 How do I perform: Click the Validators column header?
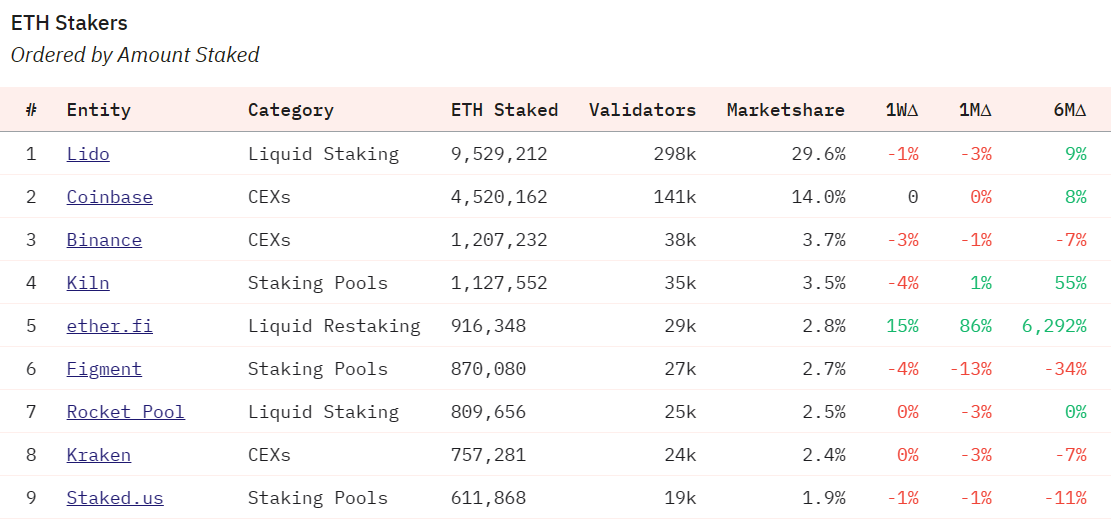click(x=642, y=110)
